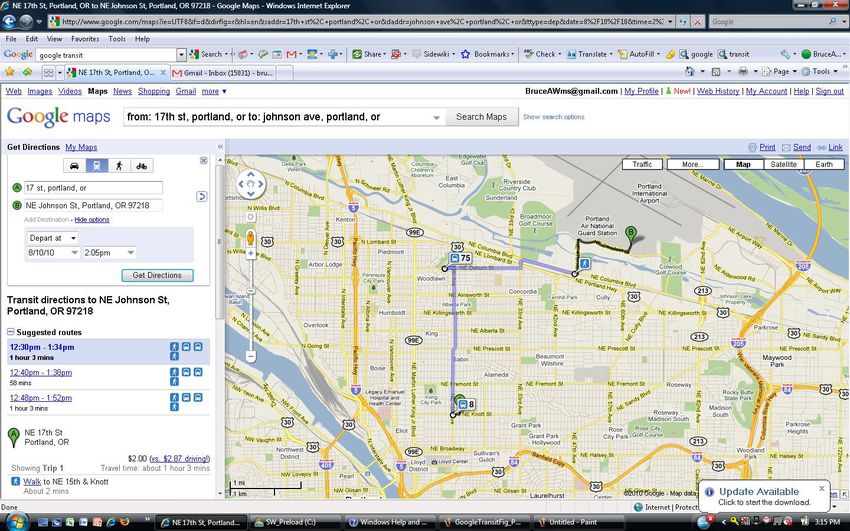The image size is (850, 531).
Task: Click the Stop loading X button
Action: tap(697, 22)
